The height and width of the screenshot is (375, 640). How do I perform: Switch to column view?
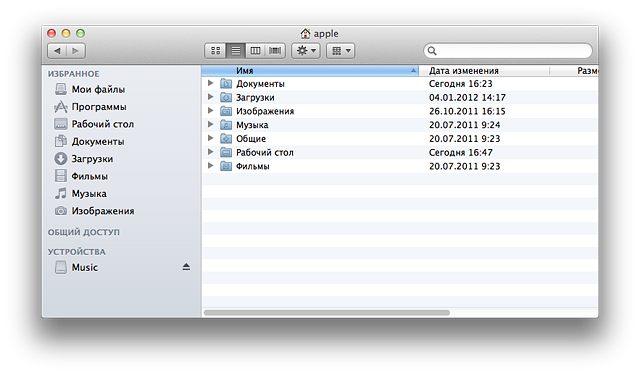[256, 51]
